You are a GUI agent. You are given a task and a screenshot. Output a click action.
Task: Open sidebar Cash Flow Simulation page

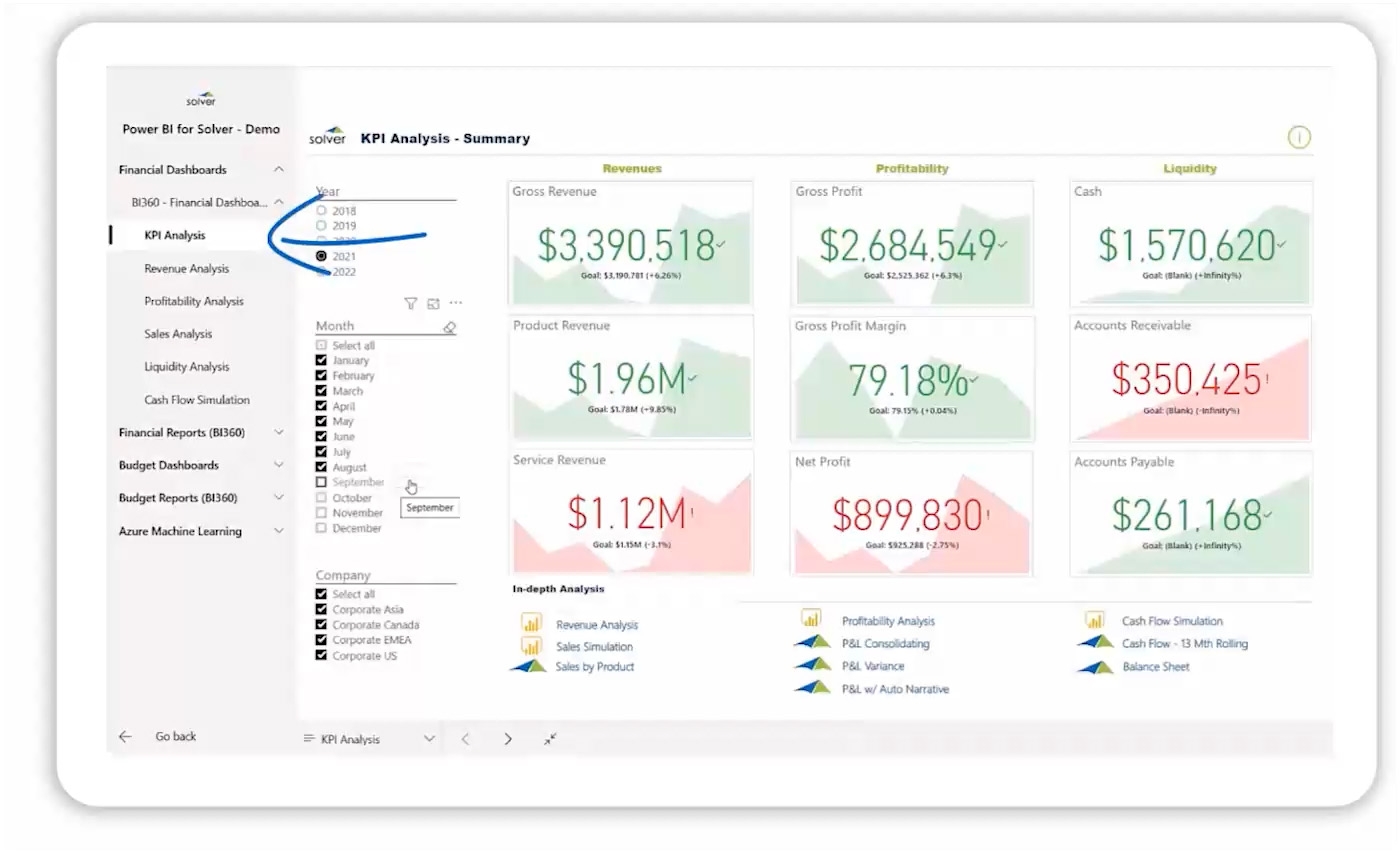197,400
